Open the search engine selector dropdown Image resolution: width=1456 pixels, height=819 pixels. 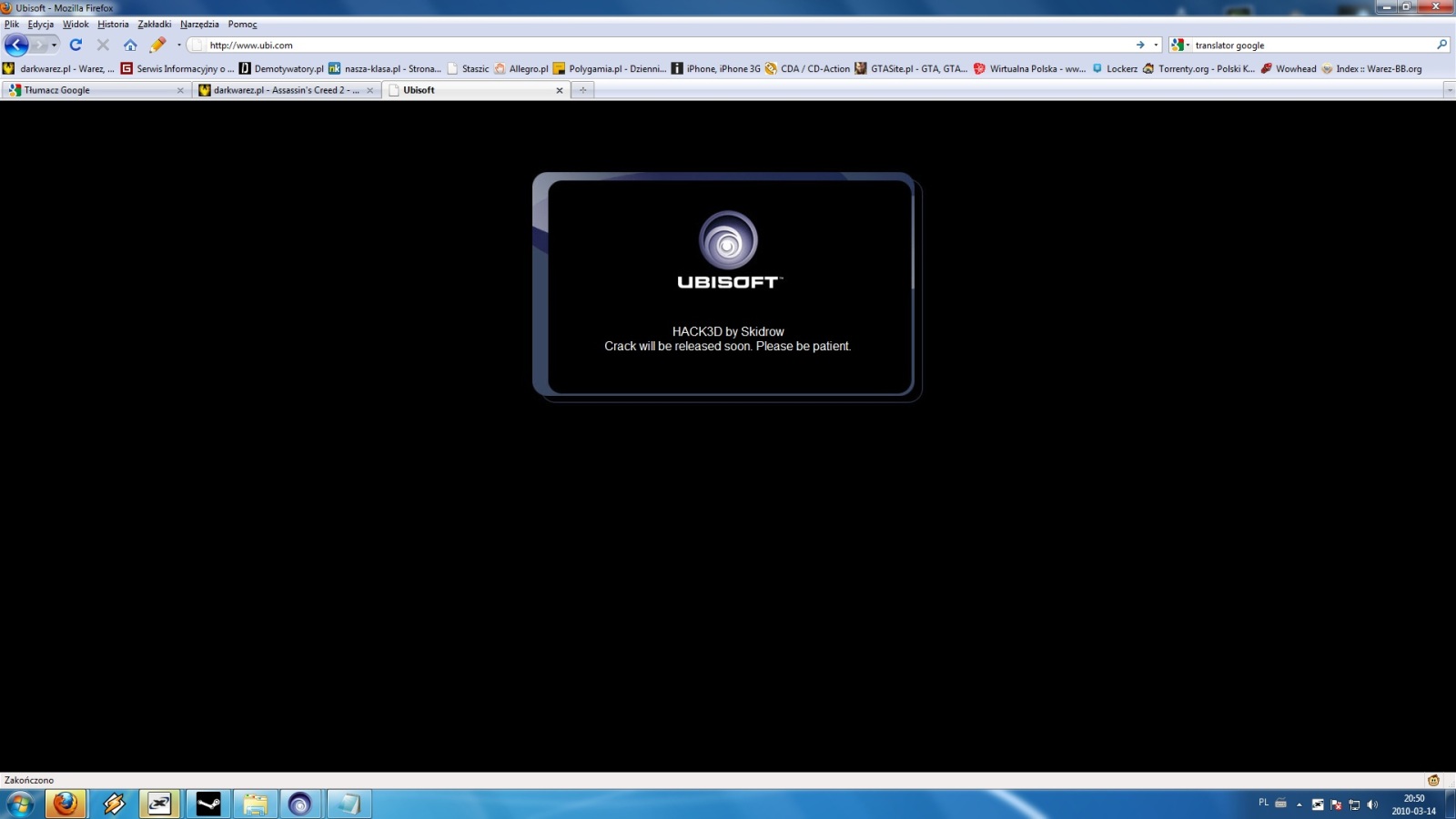click(1180, 45)
